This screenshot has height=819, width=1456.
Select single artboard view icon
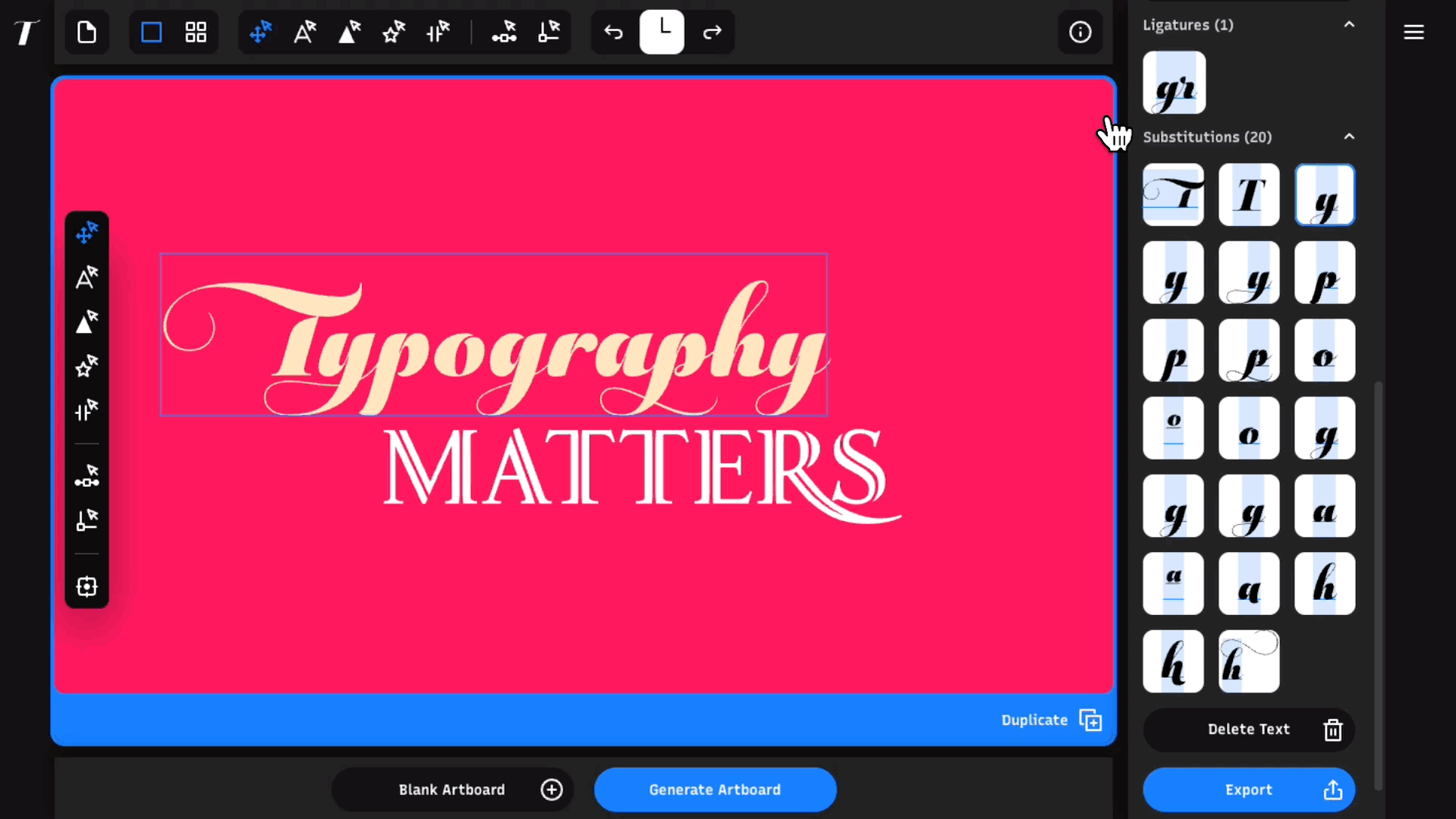[152, 32]
